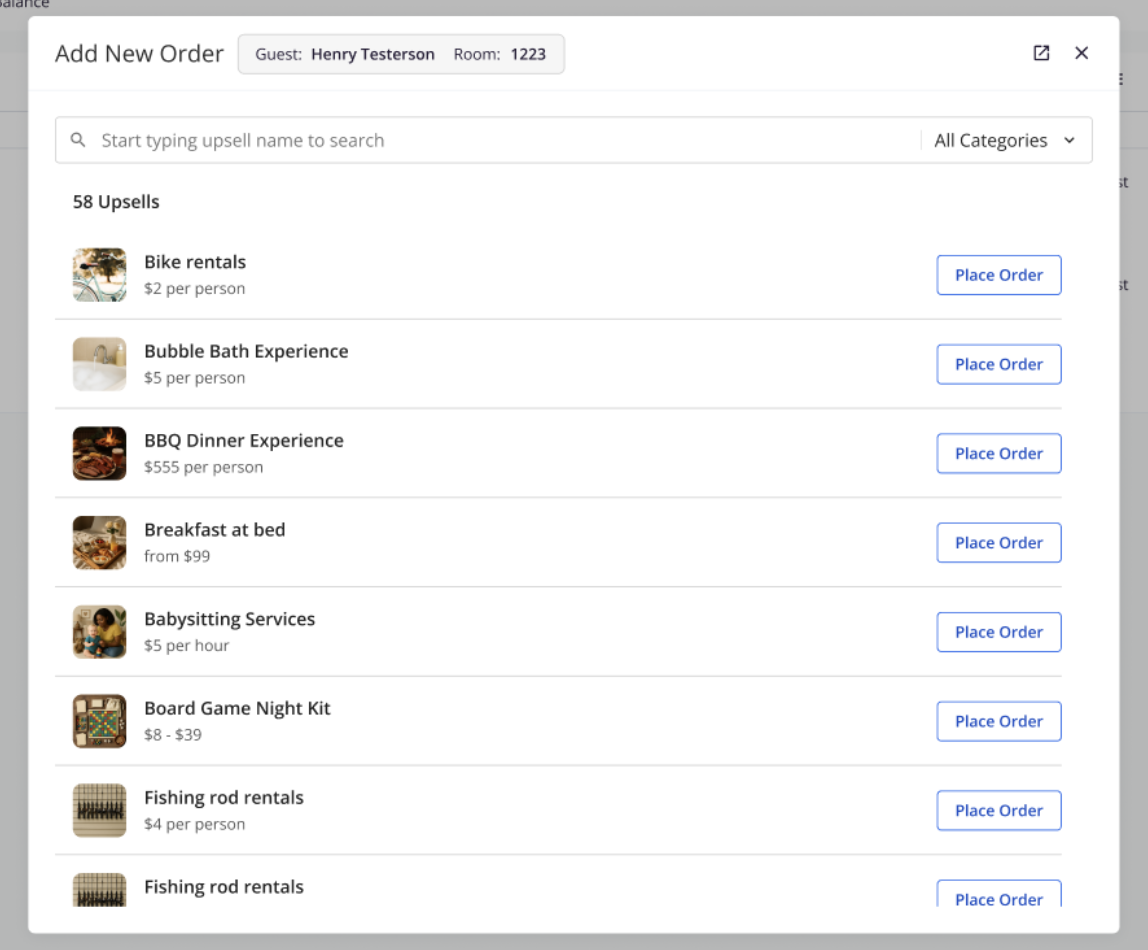This screenshot has width=1148, height=950.
Task: Place order for Breakfast at bed
Action: click(x=998, y=543)
